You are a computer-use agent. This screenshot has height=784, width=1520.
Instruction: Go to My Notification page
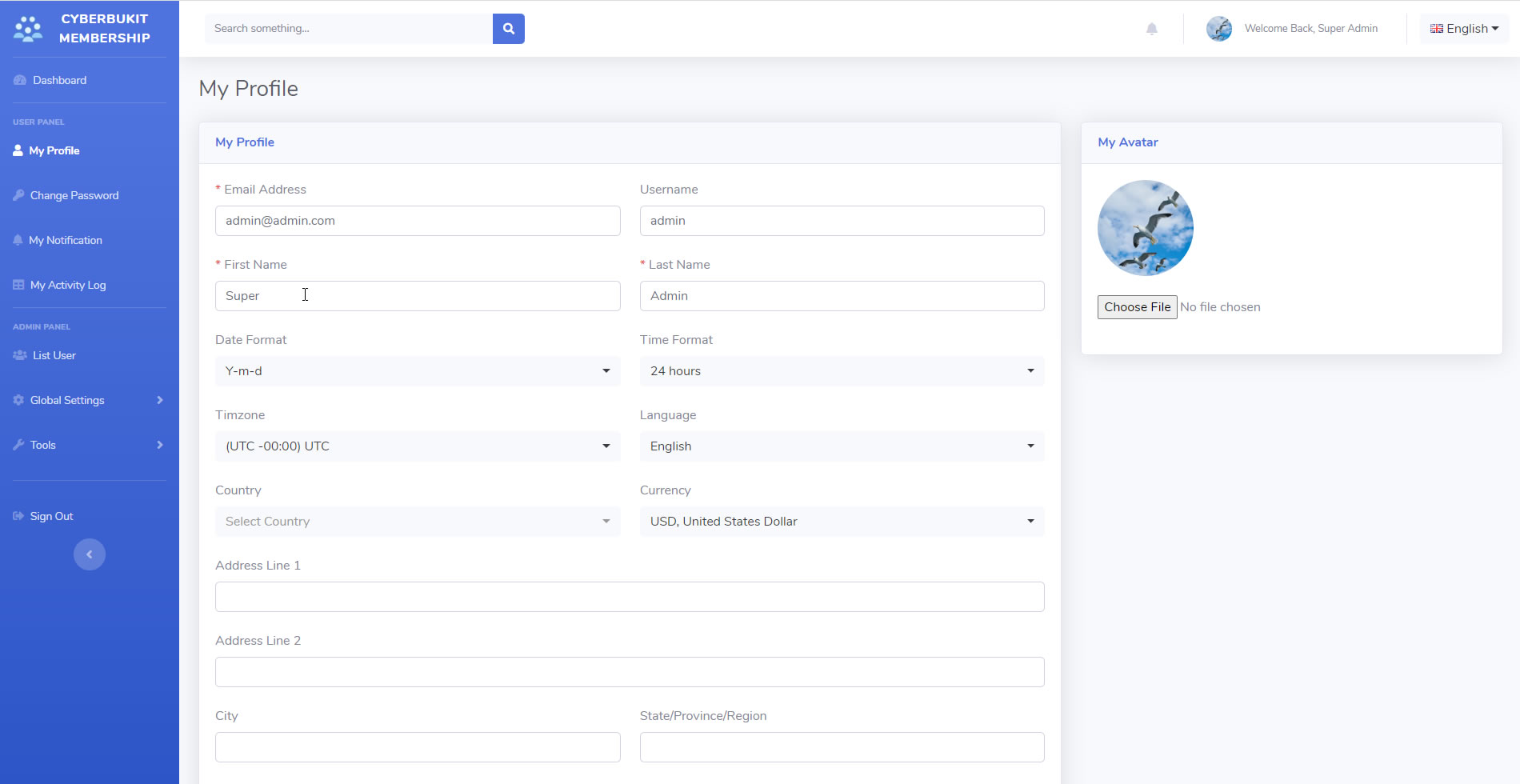(x=66, y=240)
